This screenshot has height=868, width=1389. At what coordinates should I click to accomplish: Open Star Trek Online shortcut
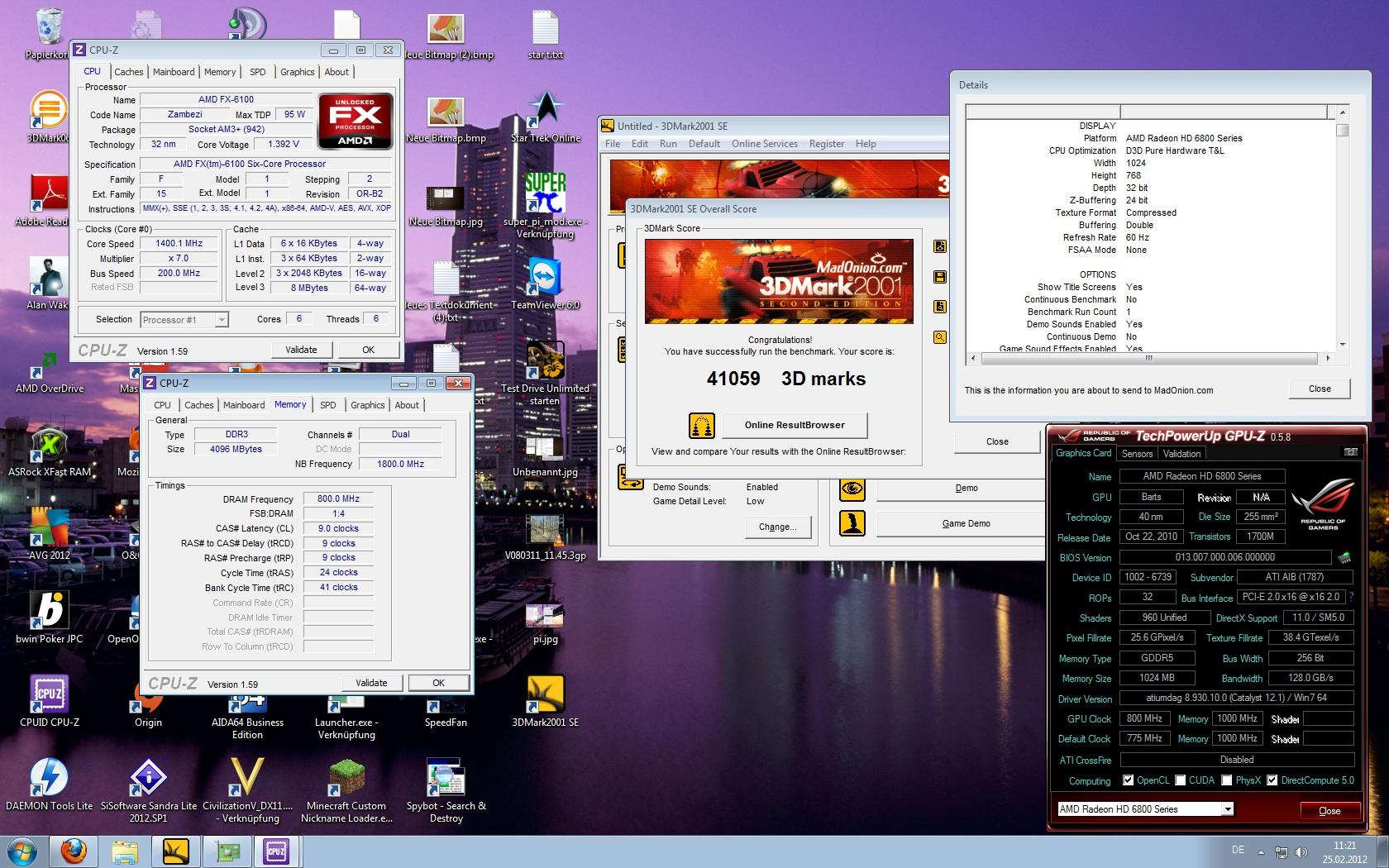[x=546, y=117]
